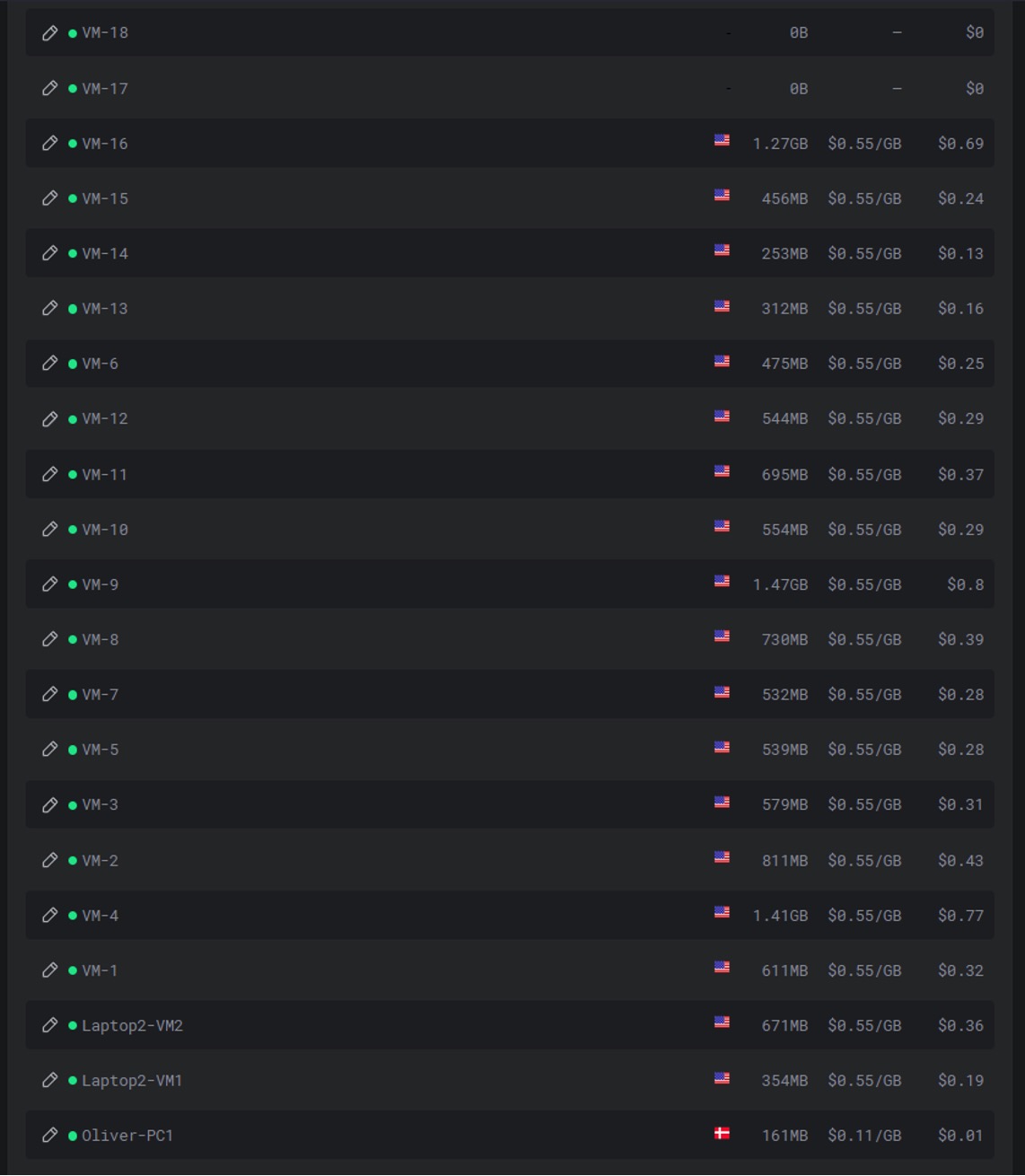Click the 1.27GB traffic value for VM-16

click(780, 144)
